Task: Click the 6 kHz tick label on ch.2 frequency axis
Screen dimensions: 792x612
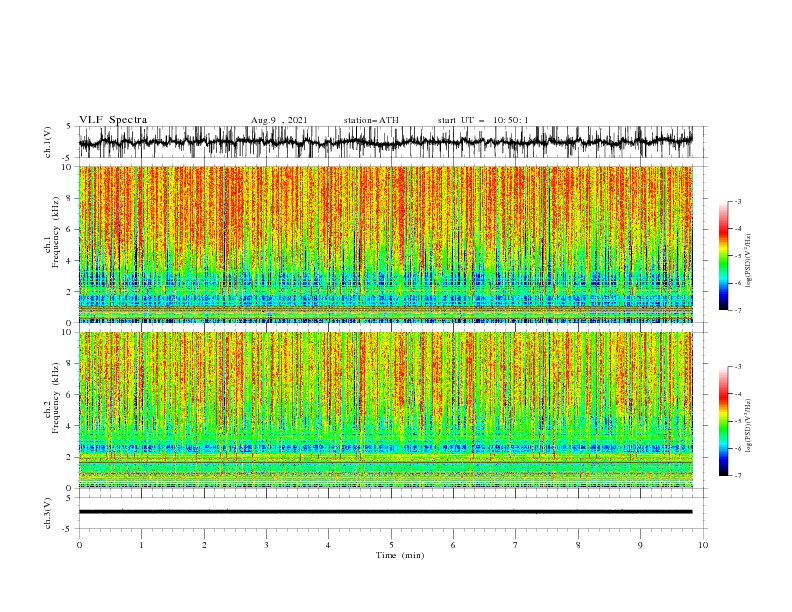Action: (x=69, y=395)
